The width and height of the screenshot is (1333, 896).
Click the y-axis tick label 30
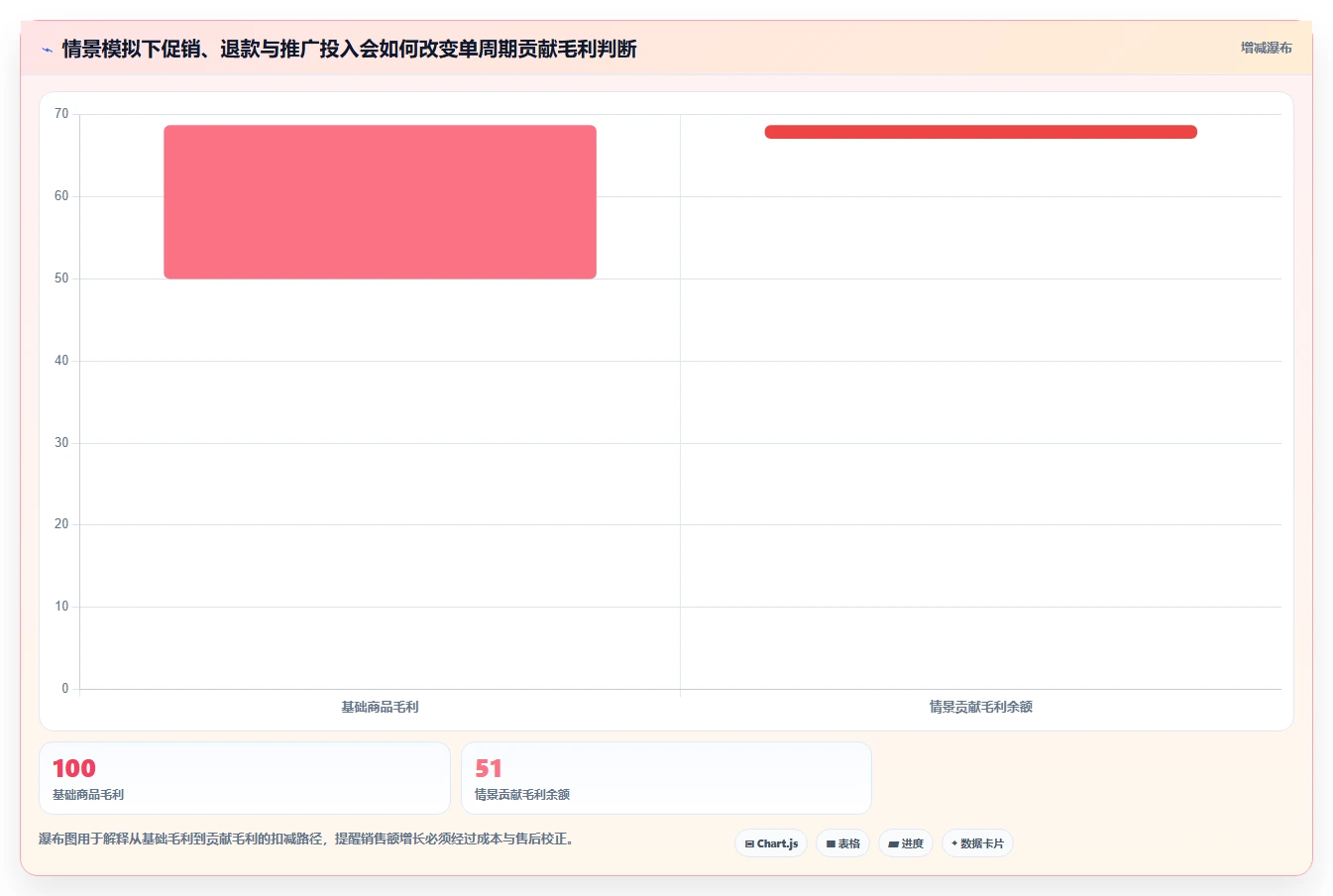point(61,443)
